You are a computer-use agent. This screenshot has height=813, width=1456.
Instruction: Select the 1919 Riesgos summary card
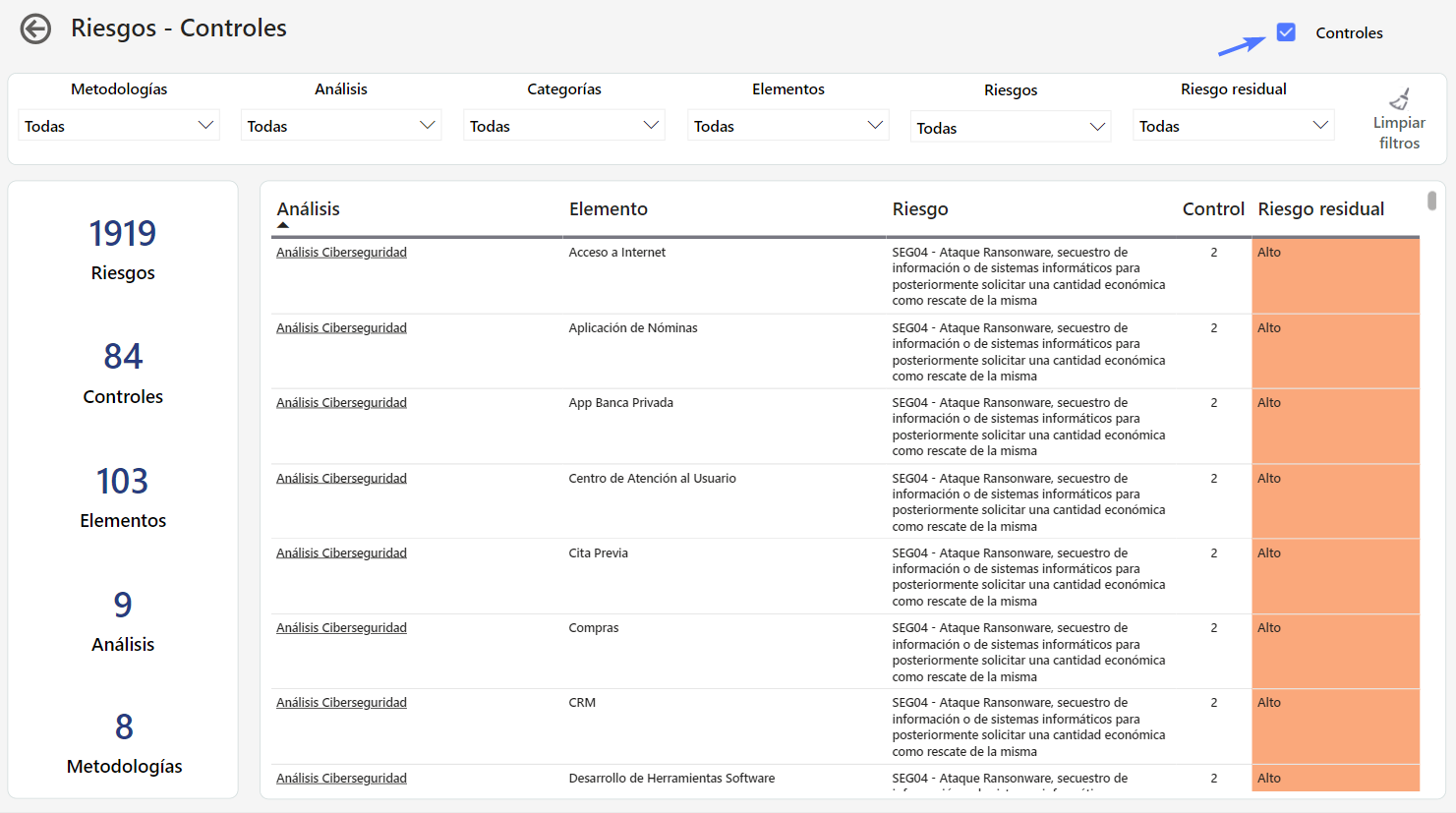tap(123, 249)
